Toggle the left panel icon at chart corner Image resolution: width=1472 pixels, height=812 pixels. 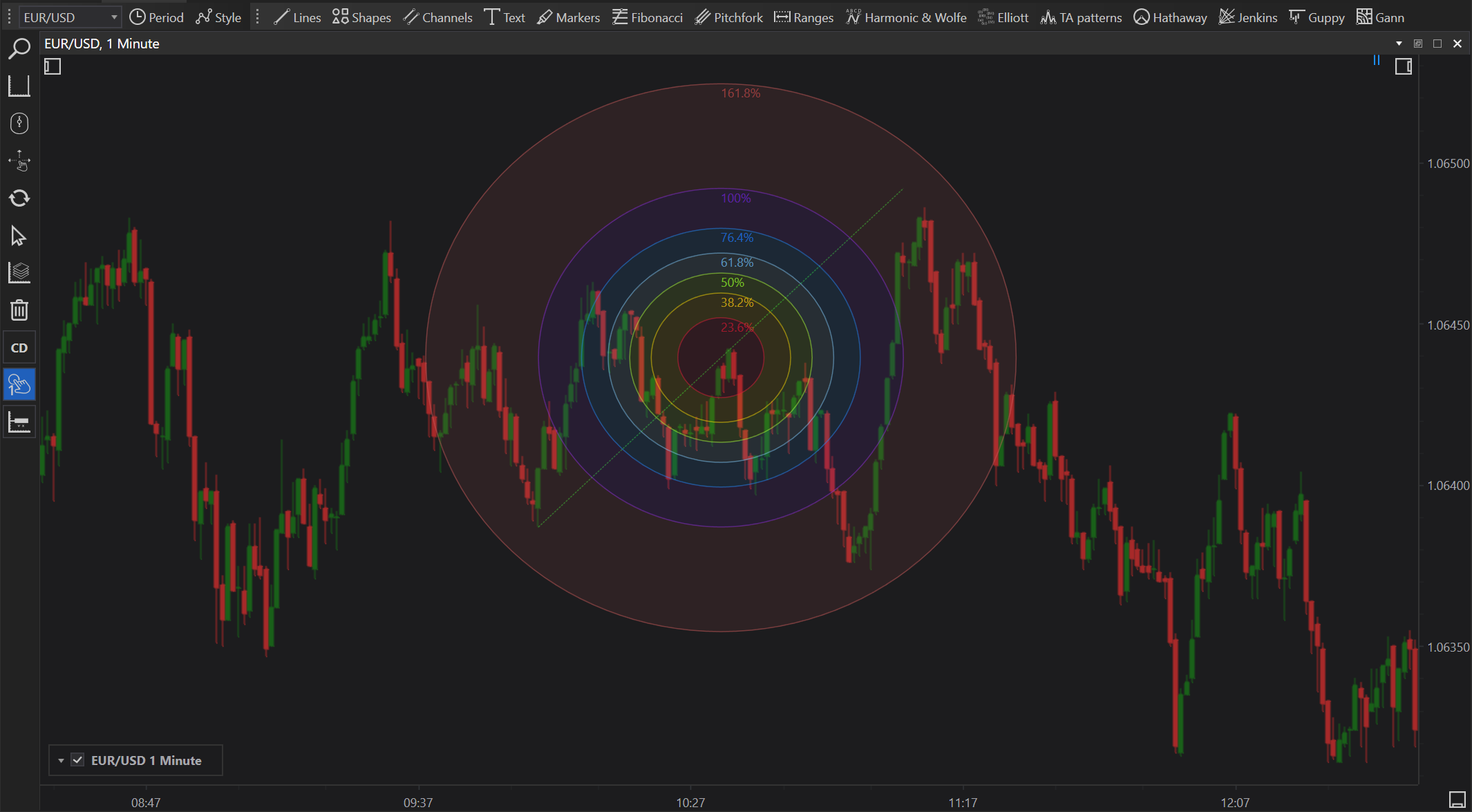pos(53,66)
